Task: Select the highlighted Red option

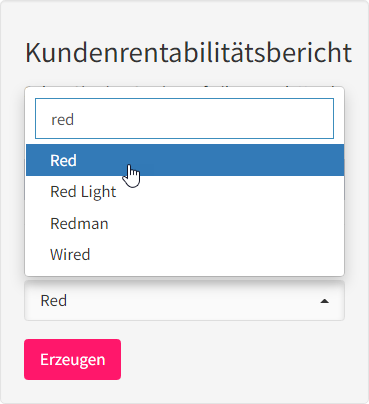Action: pyautogui.click(x=185, y=160)
